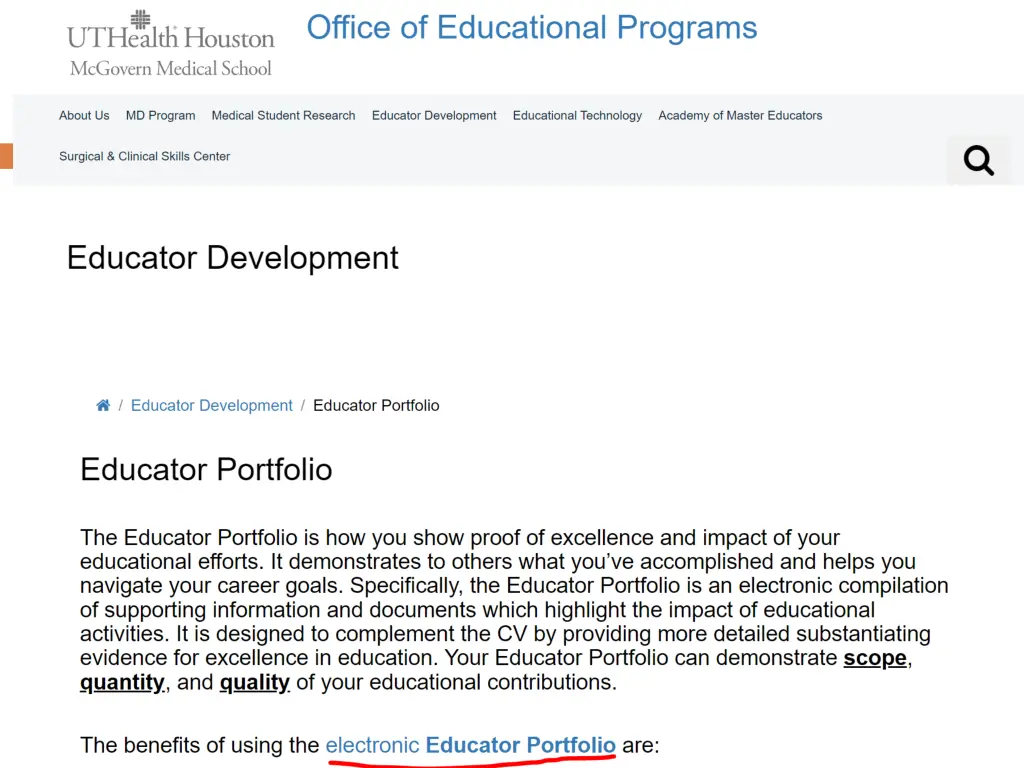Open the About Us menu

(x=84, y=116)
